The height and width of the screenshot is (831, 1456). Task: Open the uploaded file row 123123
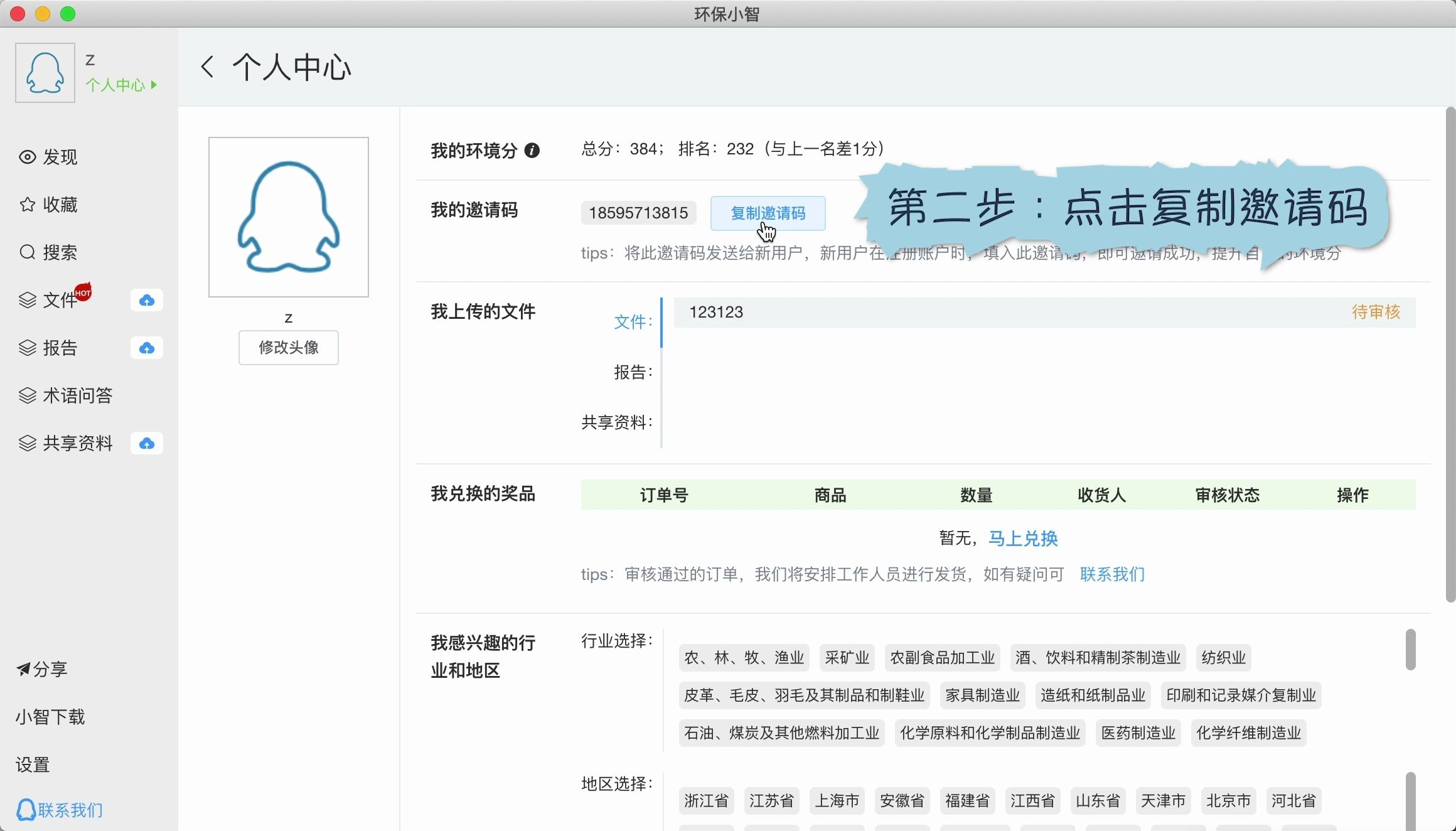pyautogui.click(x=1044, y=312)
